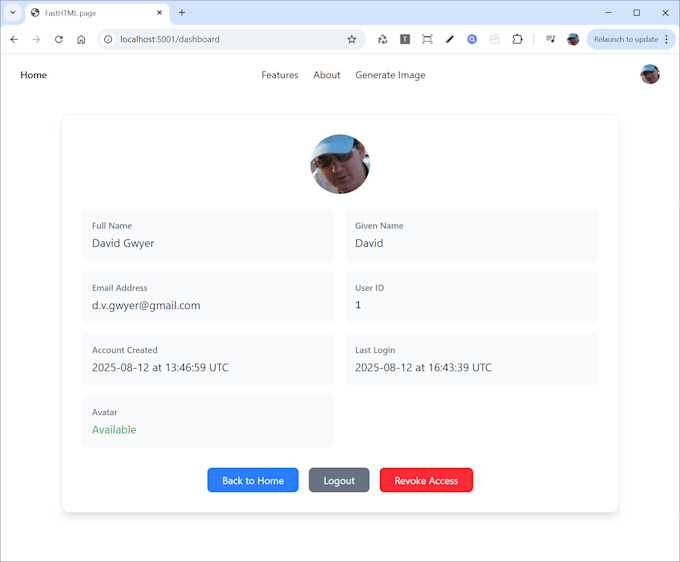The width and height of the screenshot is (680, 562).
Task: Click the 'Full Name' label
Action: click(x=112, y=225)
